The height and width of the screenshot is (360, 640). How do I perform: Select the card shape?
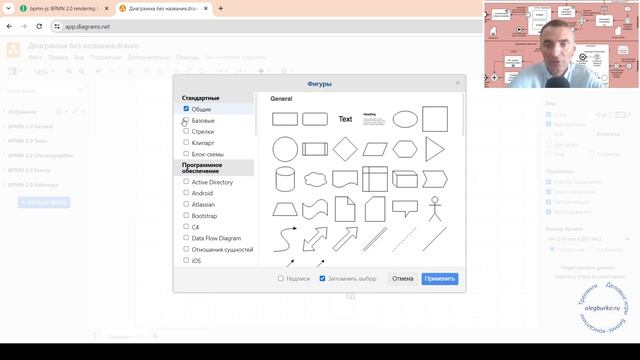[x=375, y=209]
